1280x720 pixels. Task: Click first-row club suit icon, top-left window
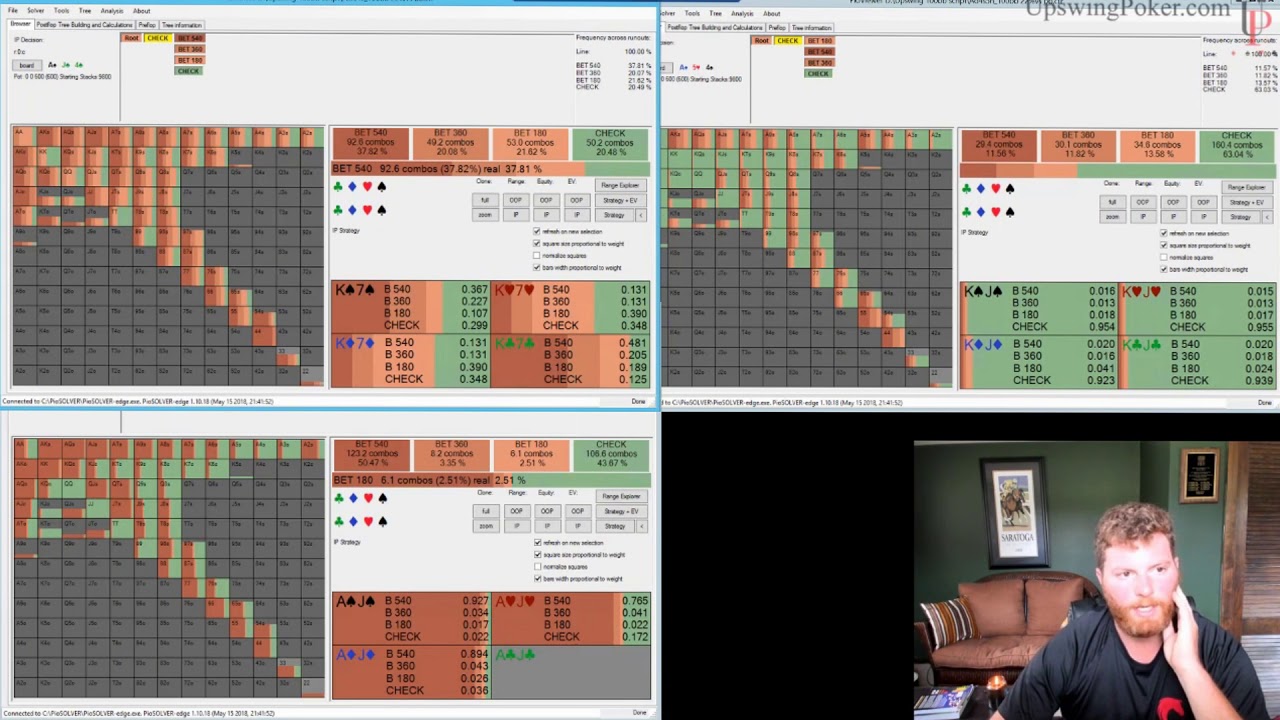(338, 187)
